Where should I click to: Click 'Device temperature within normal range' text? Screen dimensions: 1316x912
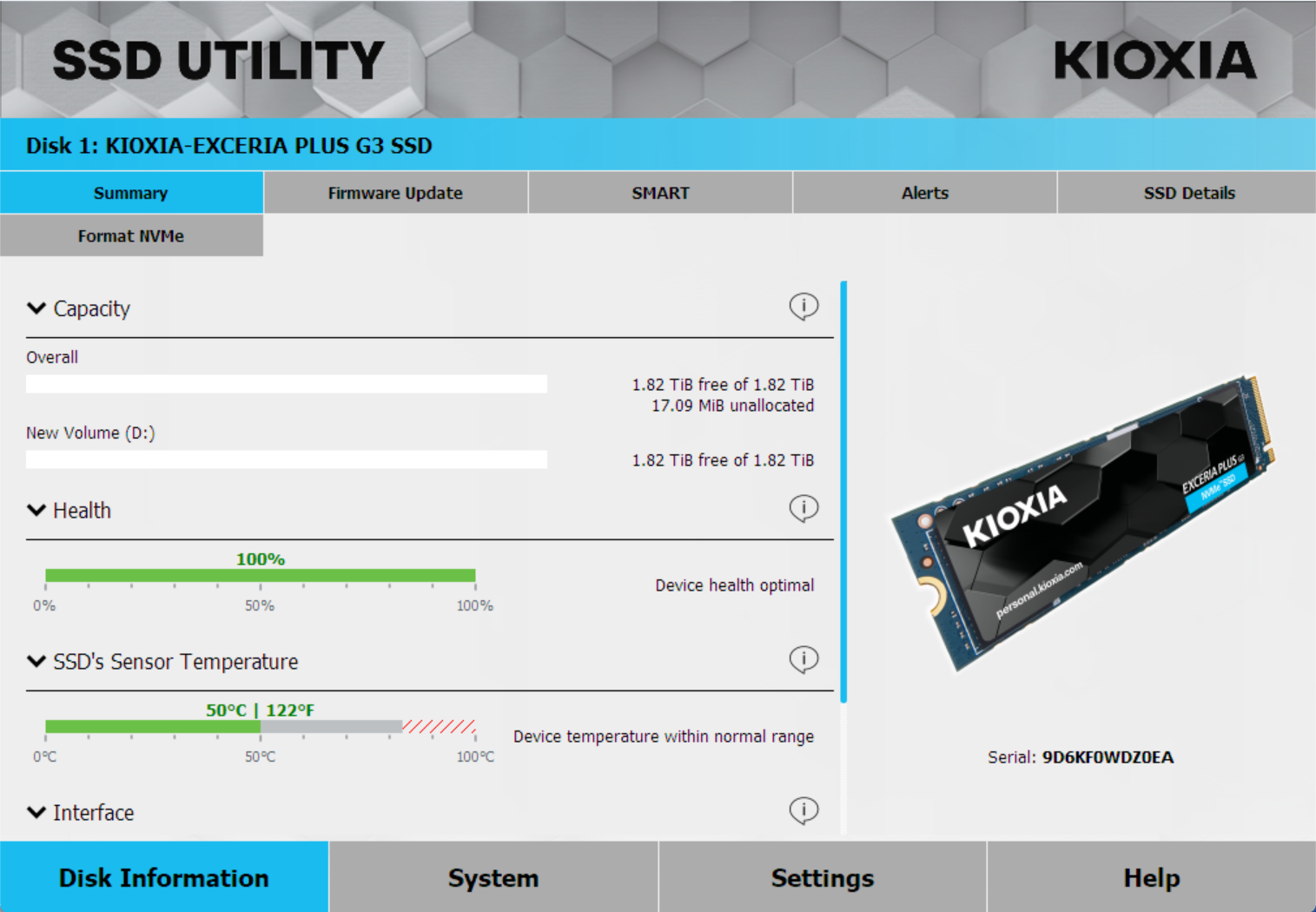[x=664, y=737]
